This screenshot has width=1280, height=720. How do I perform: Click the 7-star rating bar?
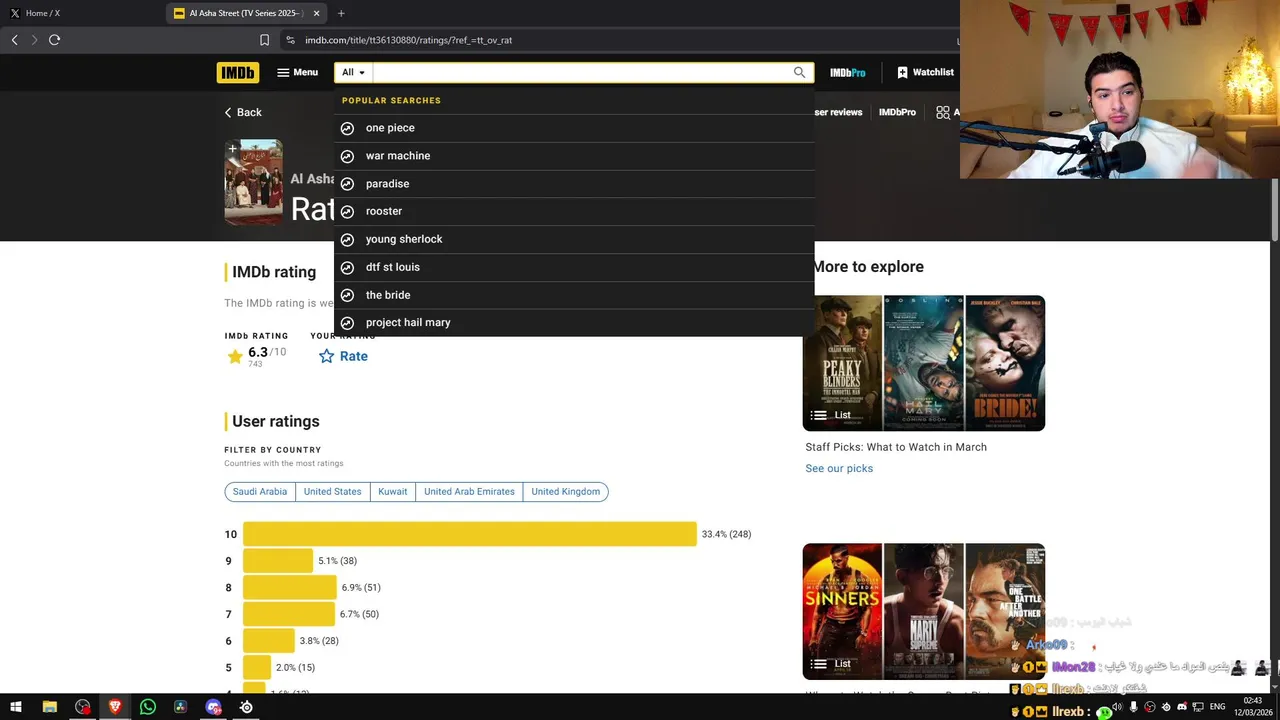[x=289, y=614]
